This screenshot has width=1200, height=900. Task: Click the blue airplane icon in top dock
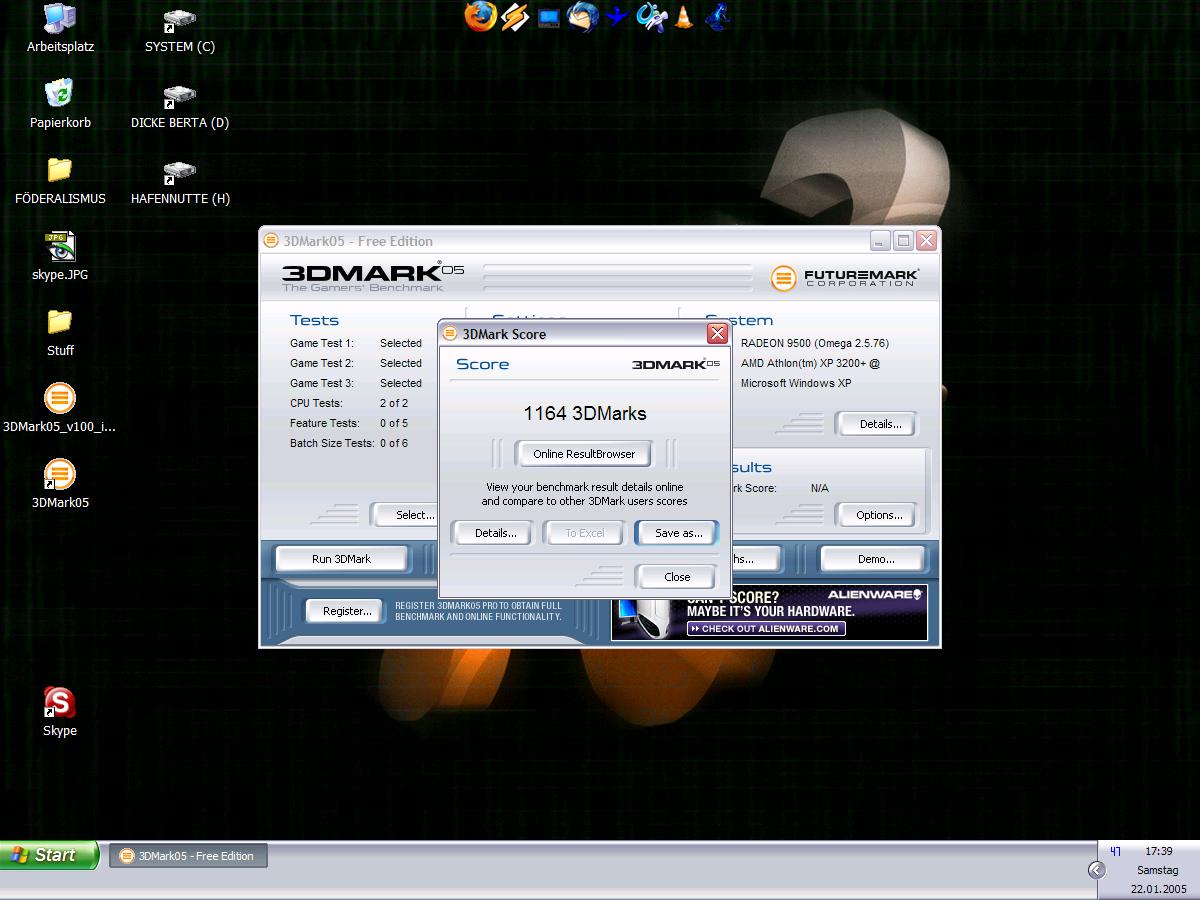pyautogui.click(x=617, y=17)
